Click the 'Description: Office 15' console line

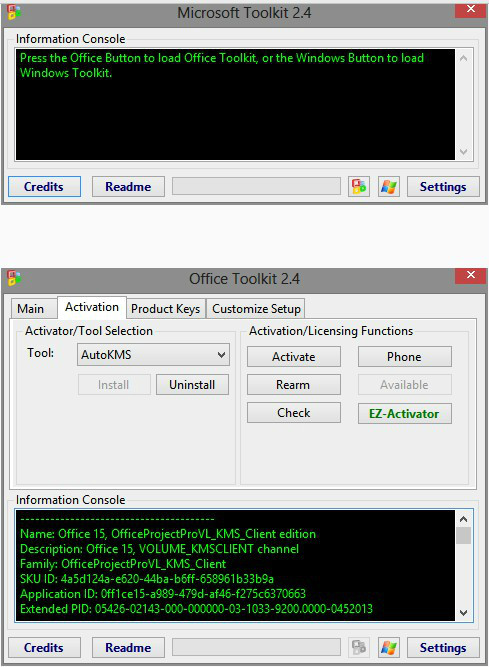159,549
